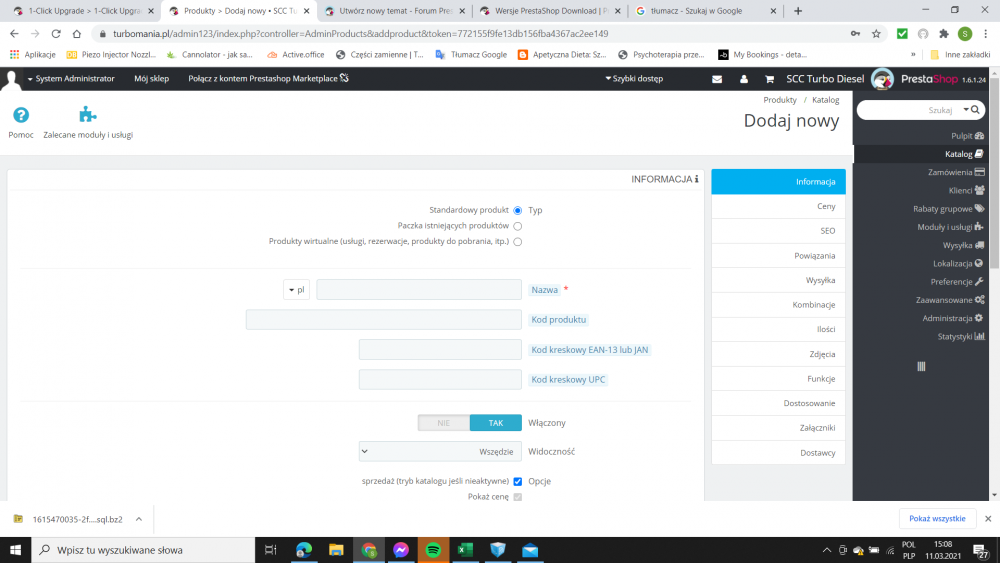Viewport: 1000px width, 563px height.
Task: Reload the page in Chrome
Action: 56,34
